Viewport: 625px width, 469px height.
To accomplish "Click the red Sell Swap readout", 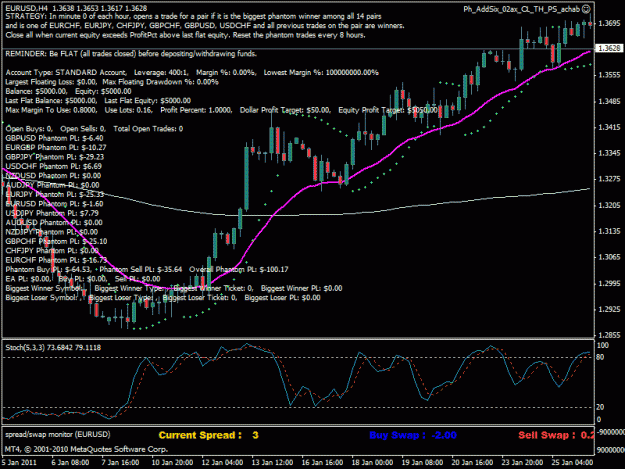I will 556,435.
